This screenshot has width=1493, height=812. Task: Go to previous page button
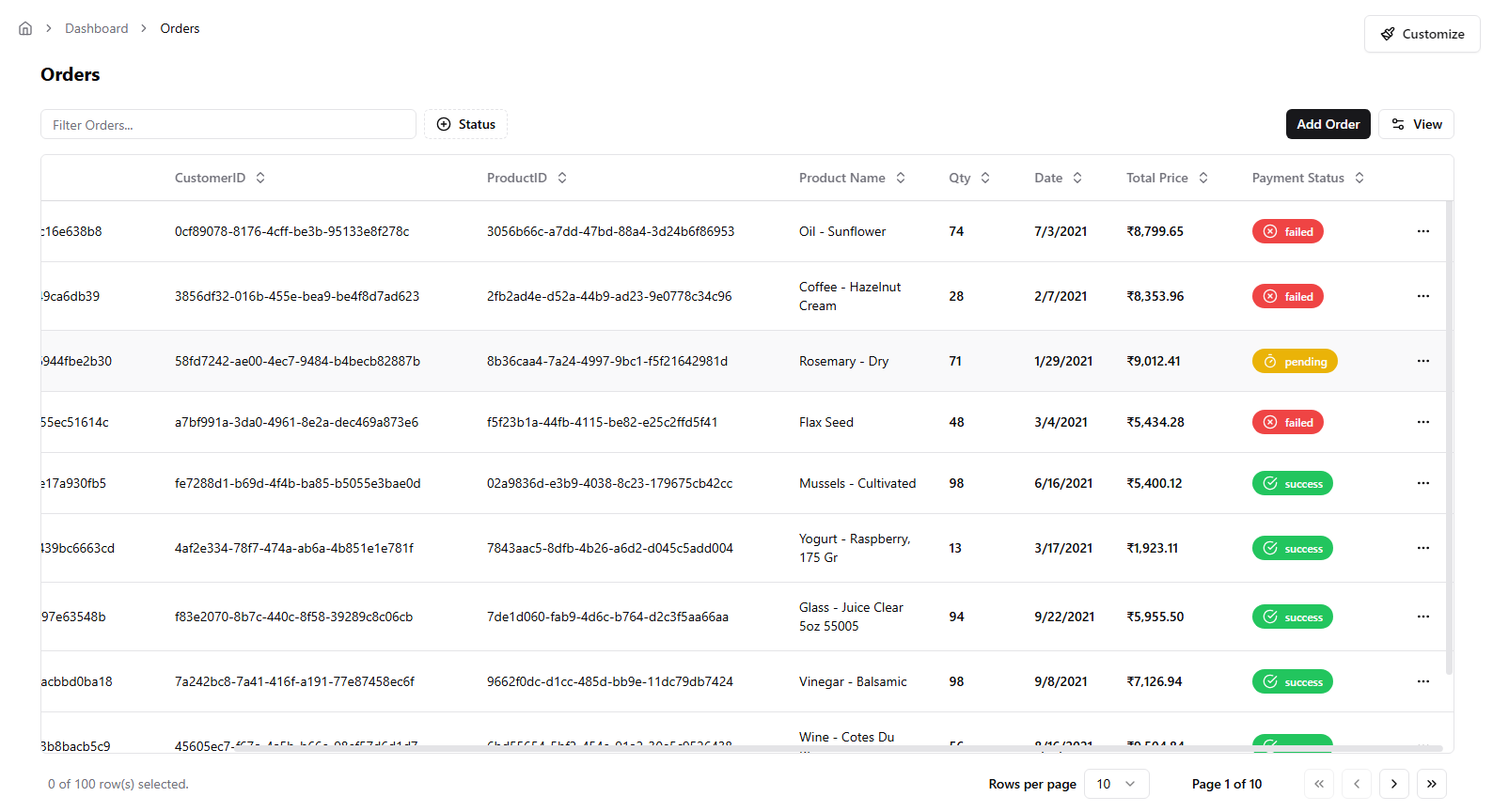[1357, 784]
